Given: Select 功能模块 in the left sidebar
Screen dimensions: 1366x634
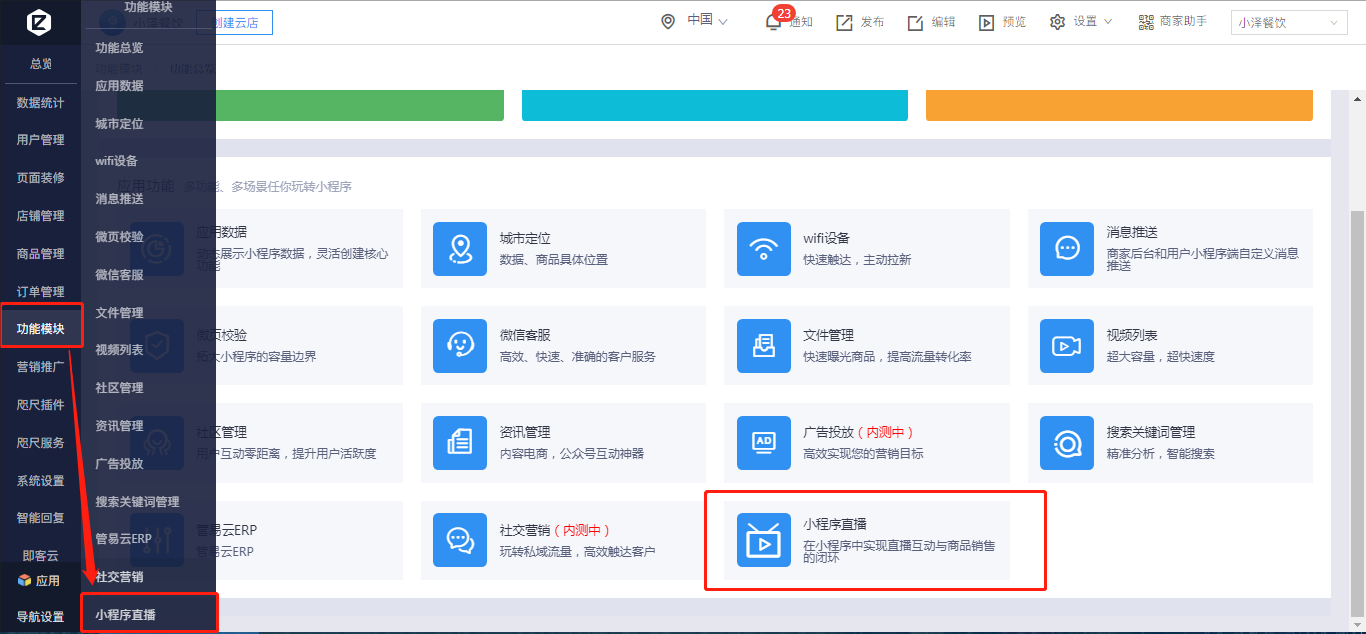Looking at the screenshot, I should click(41, 328).
